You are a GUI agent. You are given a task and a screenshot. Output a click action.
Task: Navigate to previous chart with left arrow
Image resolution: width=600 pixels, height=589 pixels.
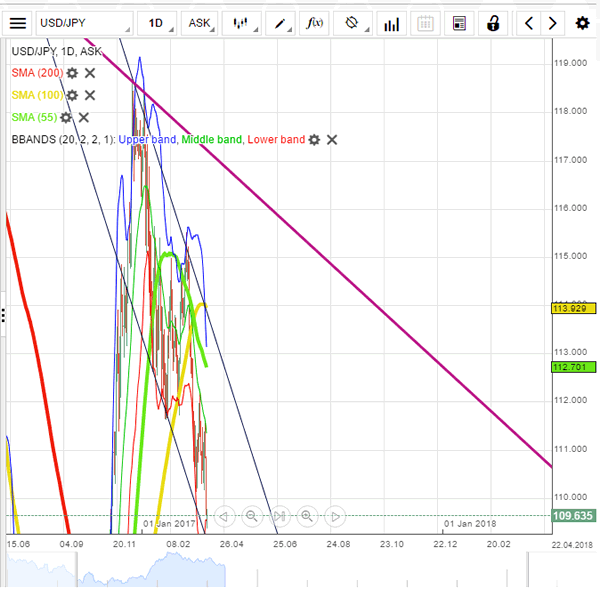(529, 23)
